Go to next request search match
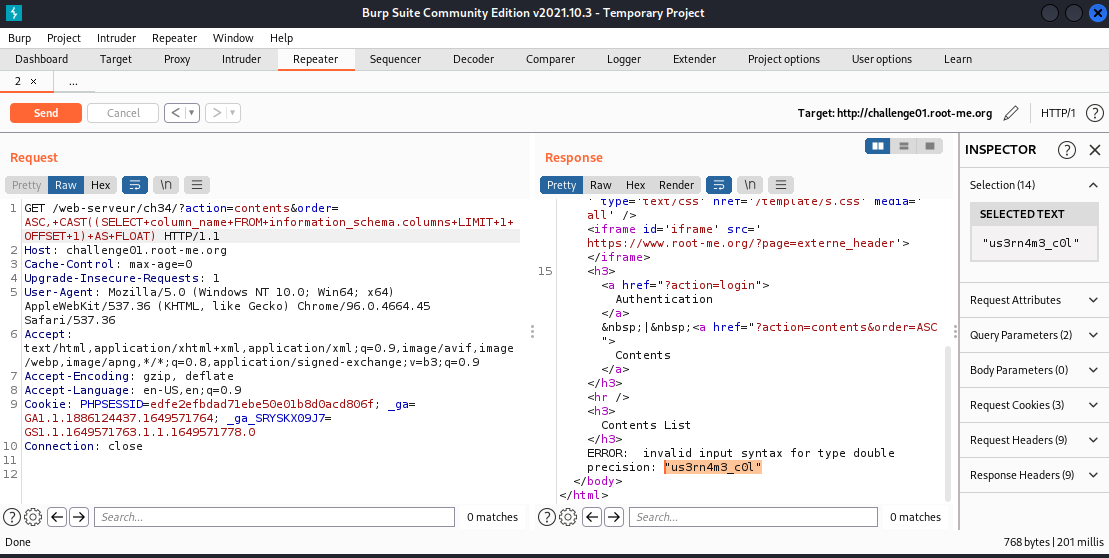This screenshot has height=558, width=1109. point(79,517)
